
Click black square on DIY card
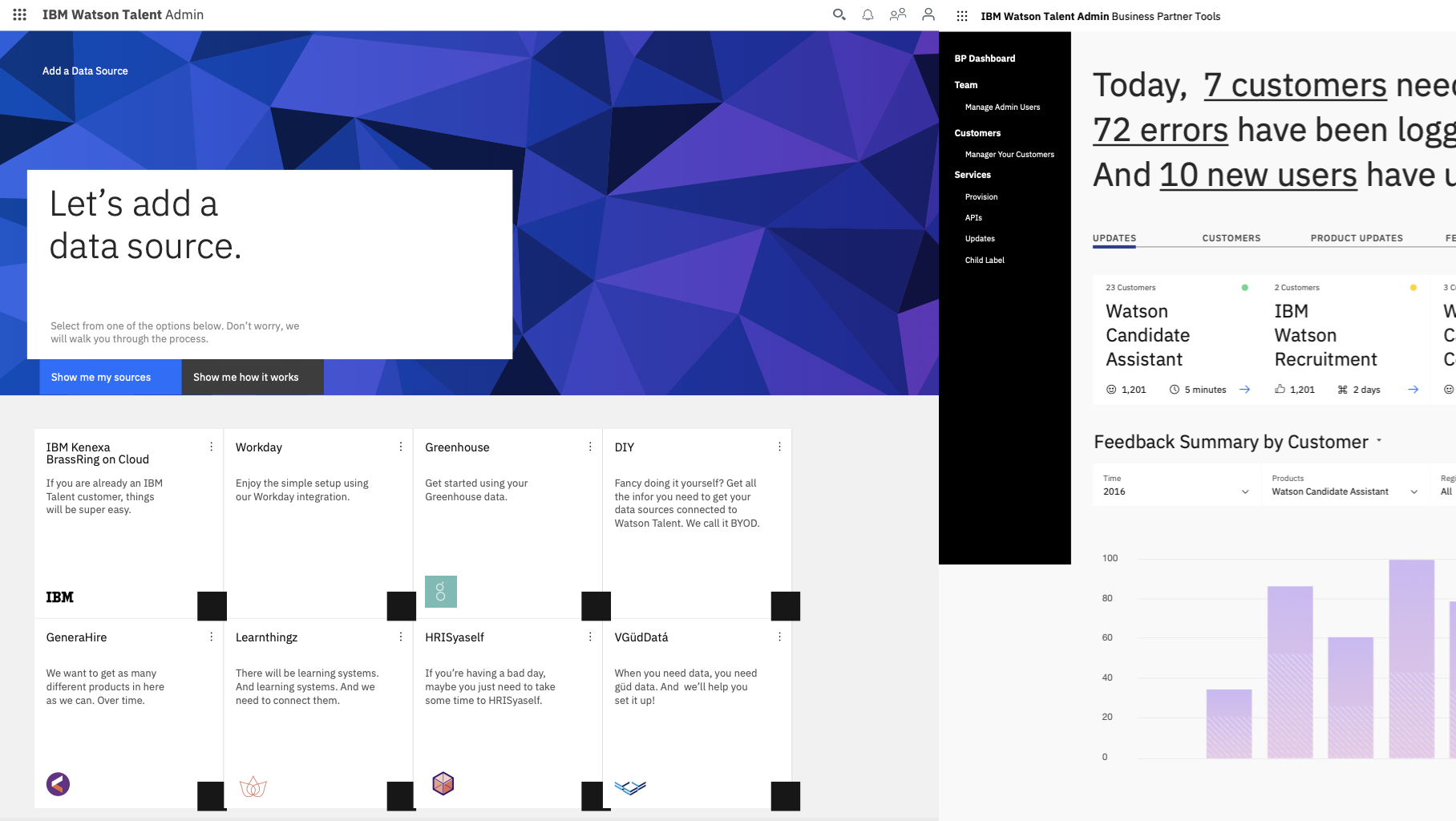click(x=786, y=606)
